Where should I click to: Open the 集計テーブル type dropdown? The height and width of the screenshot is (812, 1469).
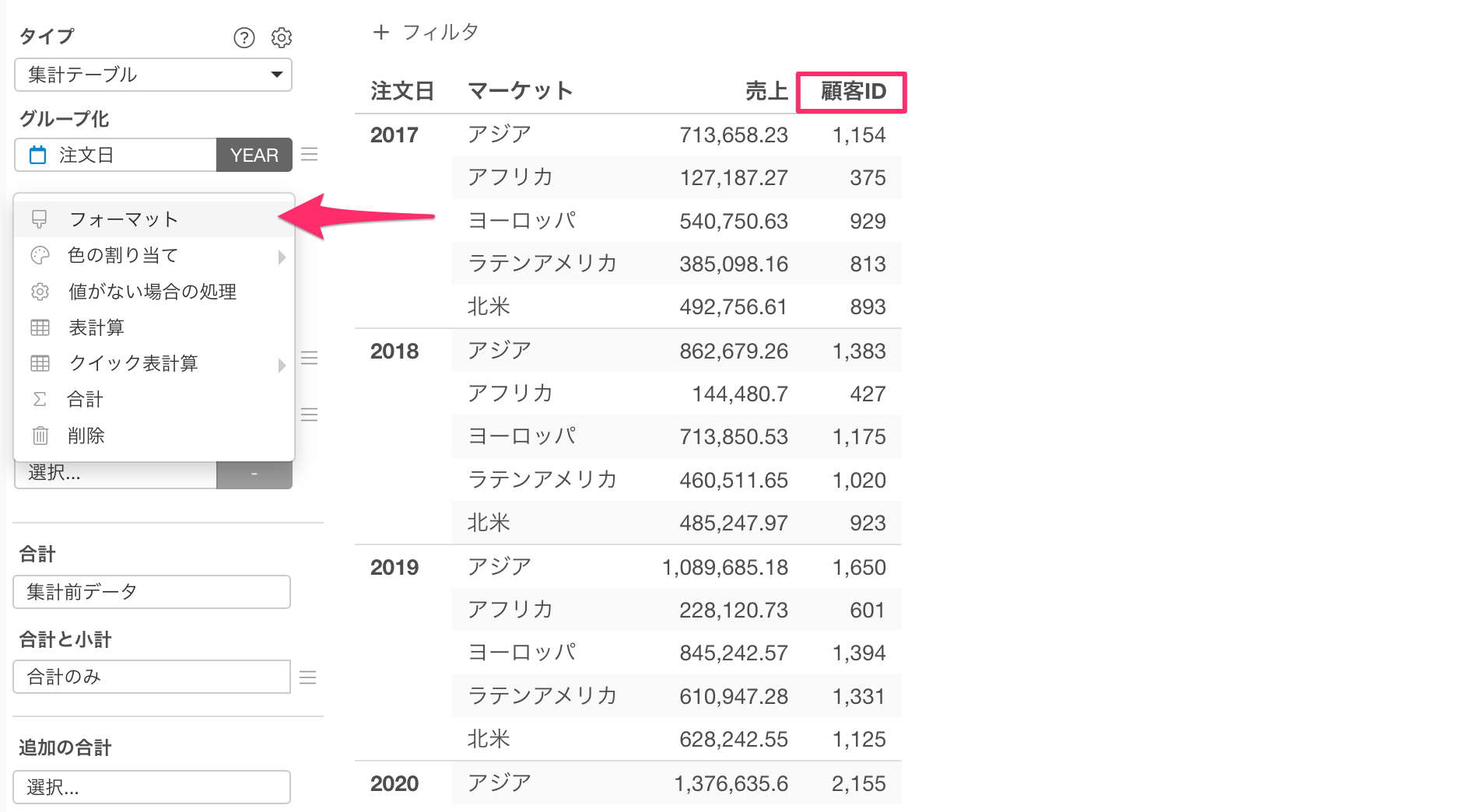[x=153, y=75]
